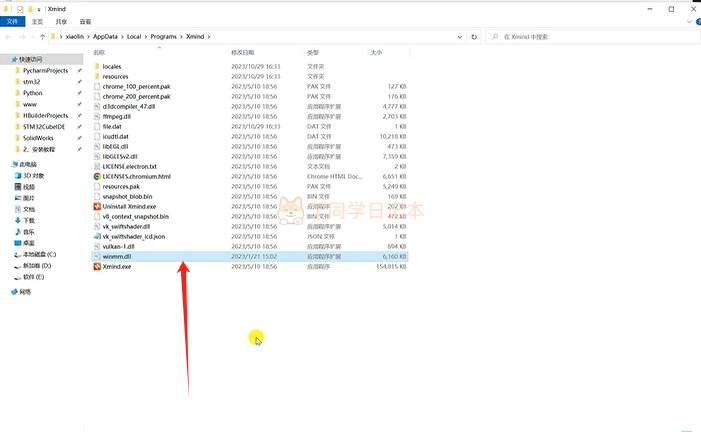Open 本地磁盘 (C:) in the navigation pane
Viewport: 701px width, 432px height.
coord(39,255)
